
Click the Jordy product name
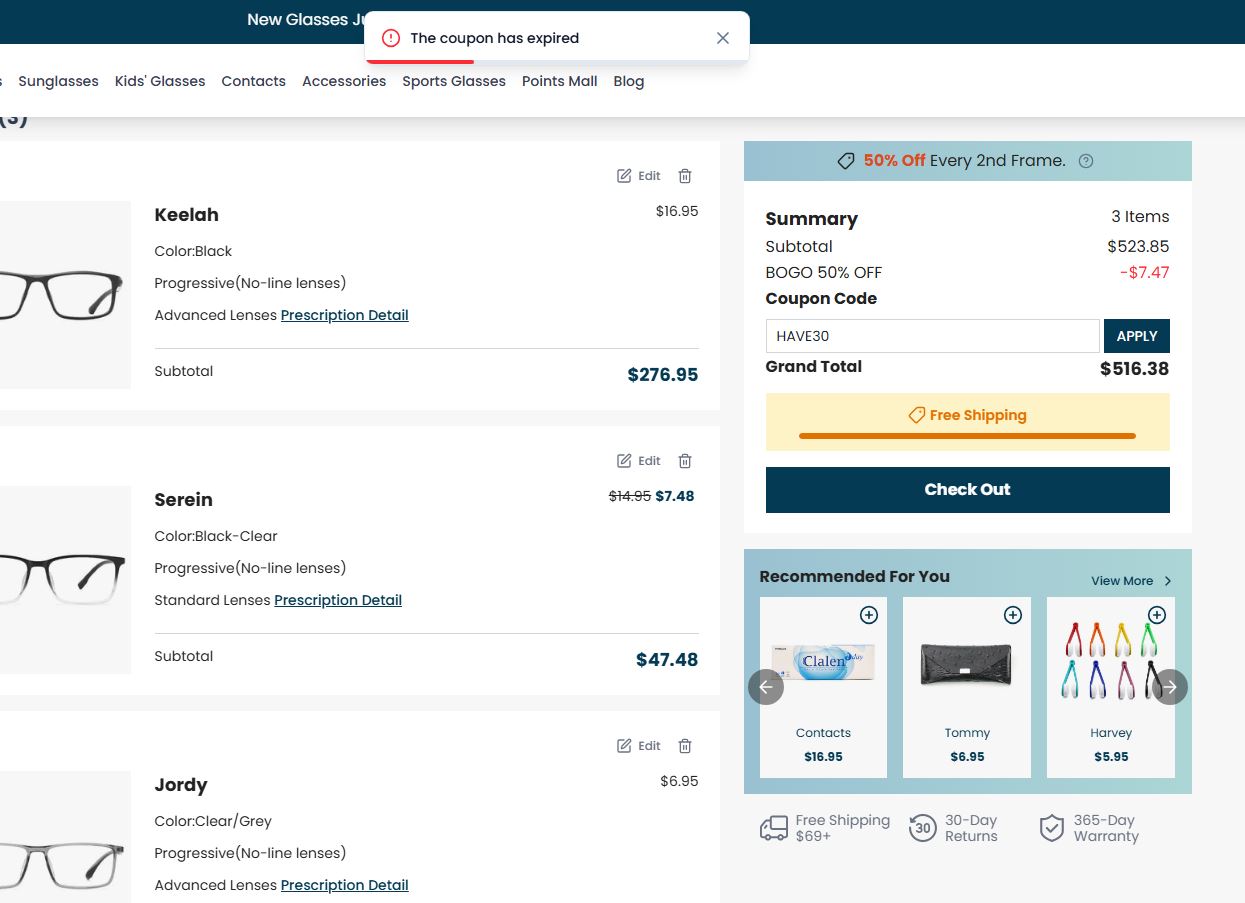coord(181,785)
